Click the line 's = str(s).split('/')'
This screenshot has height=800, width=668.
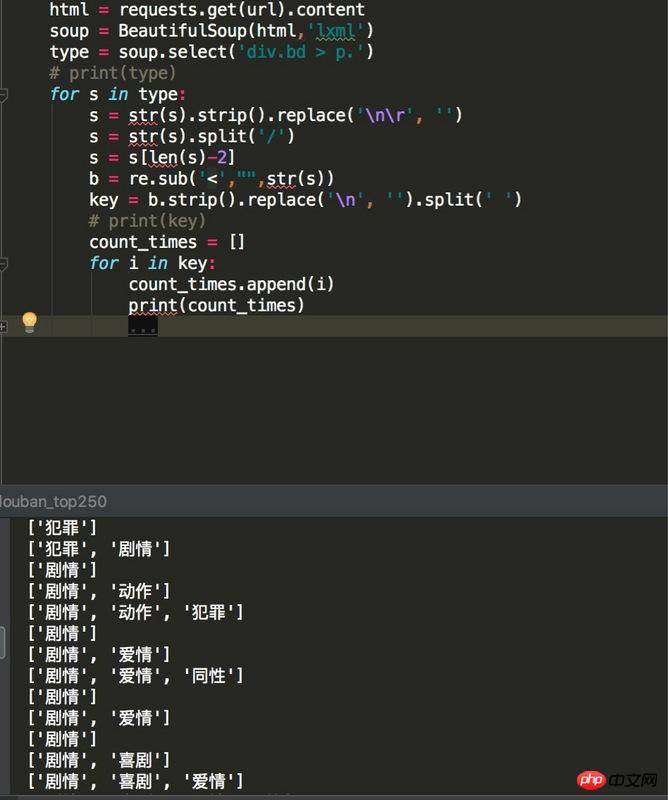[192, 137]
